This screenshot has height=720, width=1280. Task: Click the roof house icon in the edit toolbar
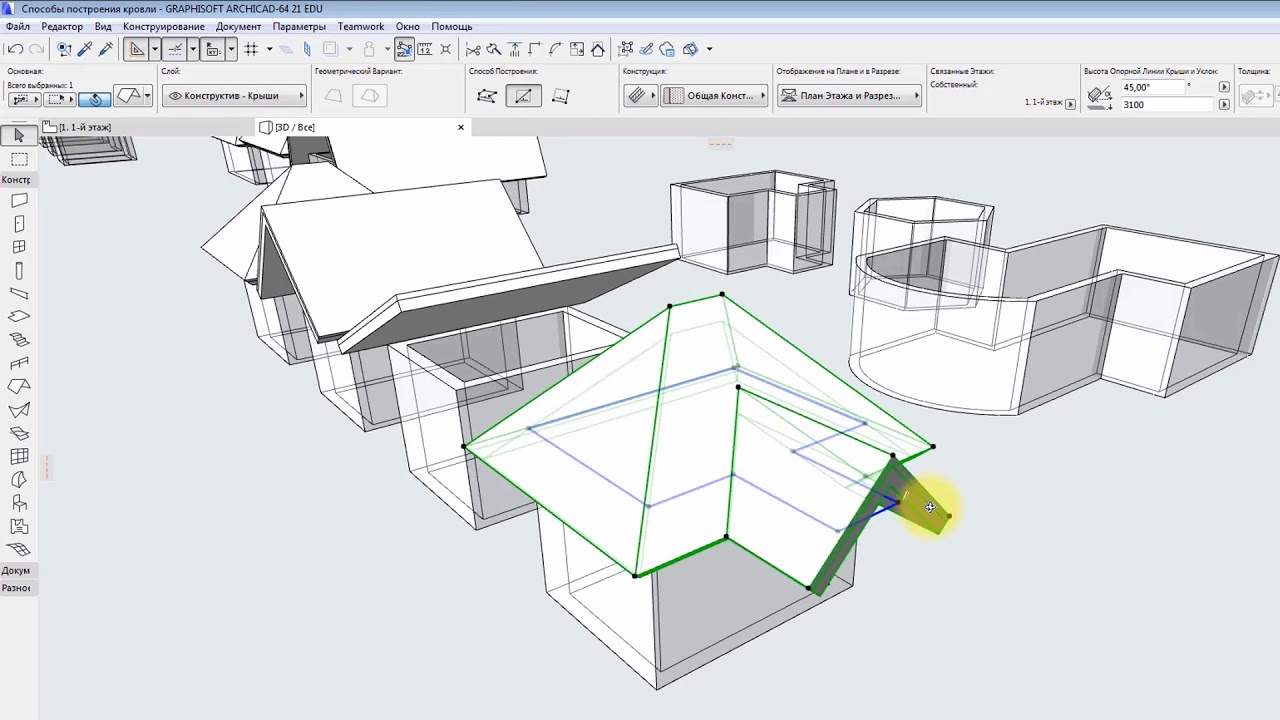598,49
